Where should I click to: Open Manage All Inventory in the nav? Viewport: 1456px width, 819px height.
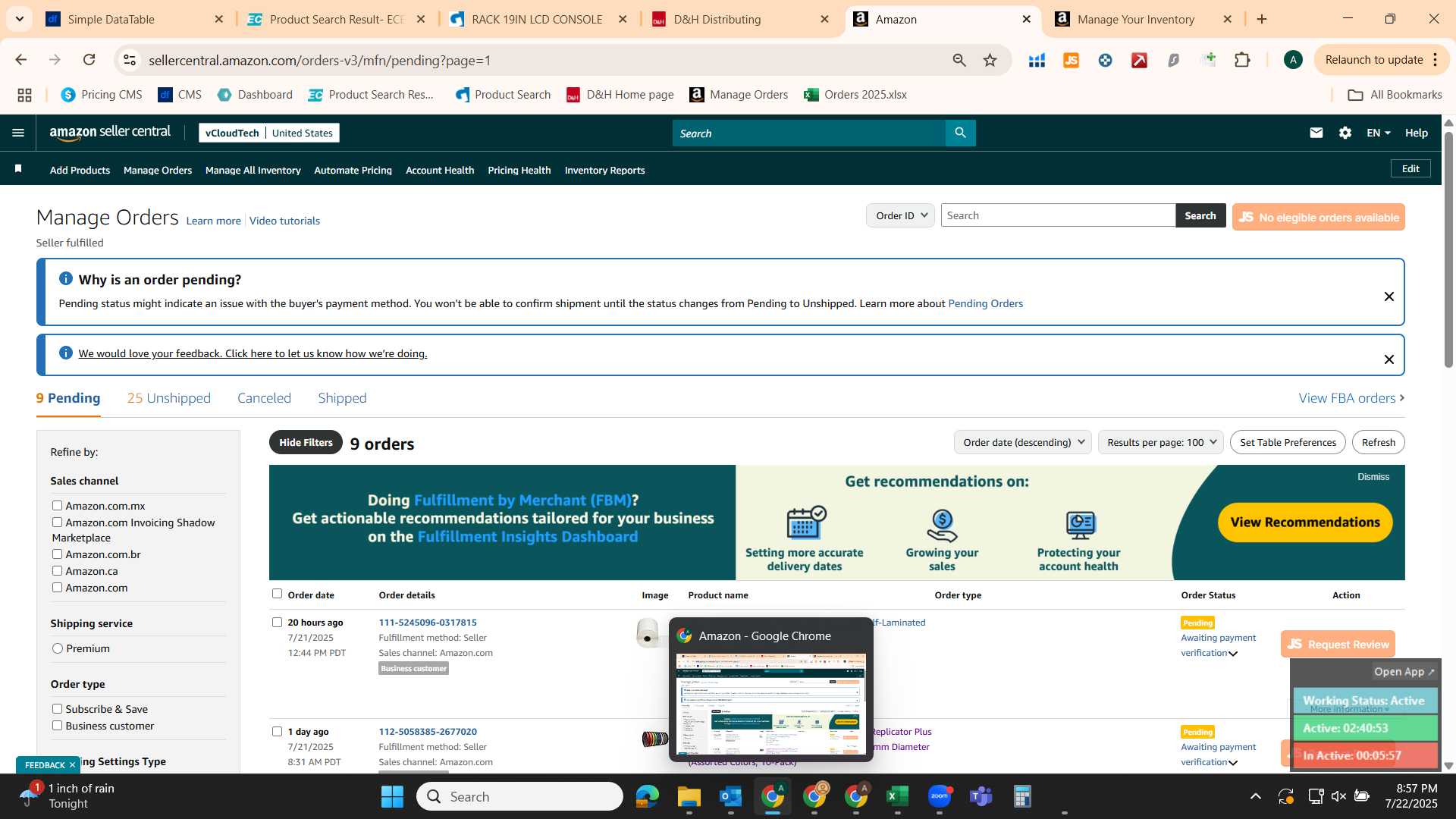pyautogui.click(x=253, y=170)
